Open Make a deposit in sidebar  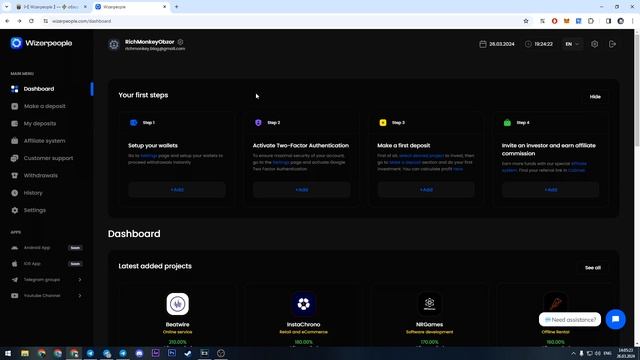(44, 106)
